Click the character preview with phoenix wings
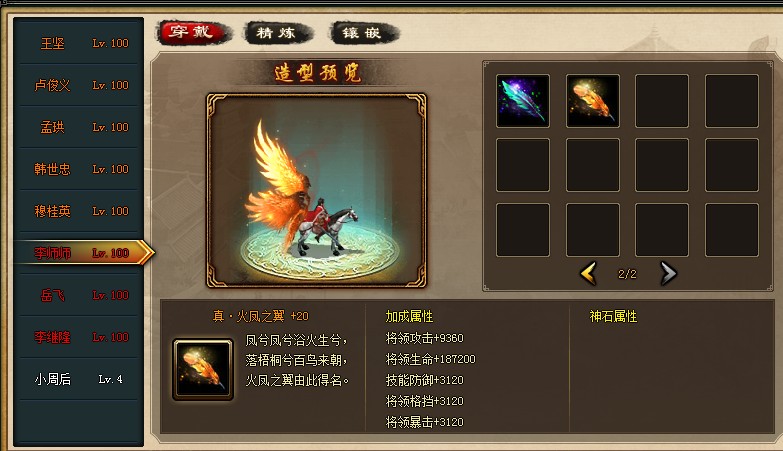Image resolution: width=783 pixels, height=451 pixels. (x=317, y=190)
